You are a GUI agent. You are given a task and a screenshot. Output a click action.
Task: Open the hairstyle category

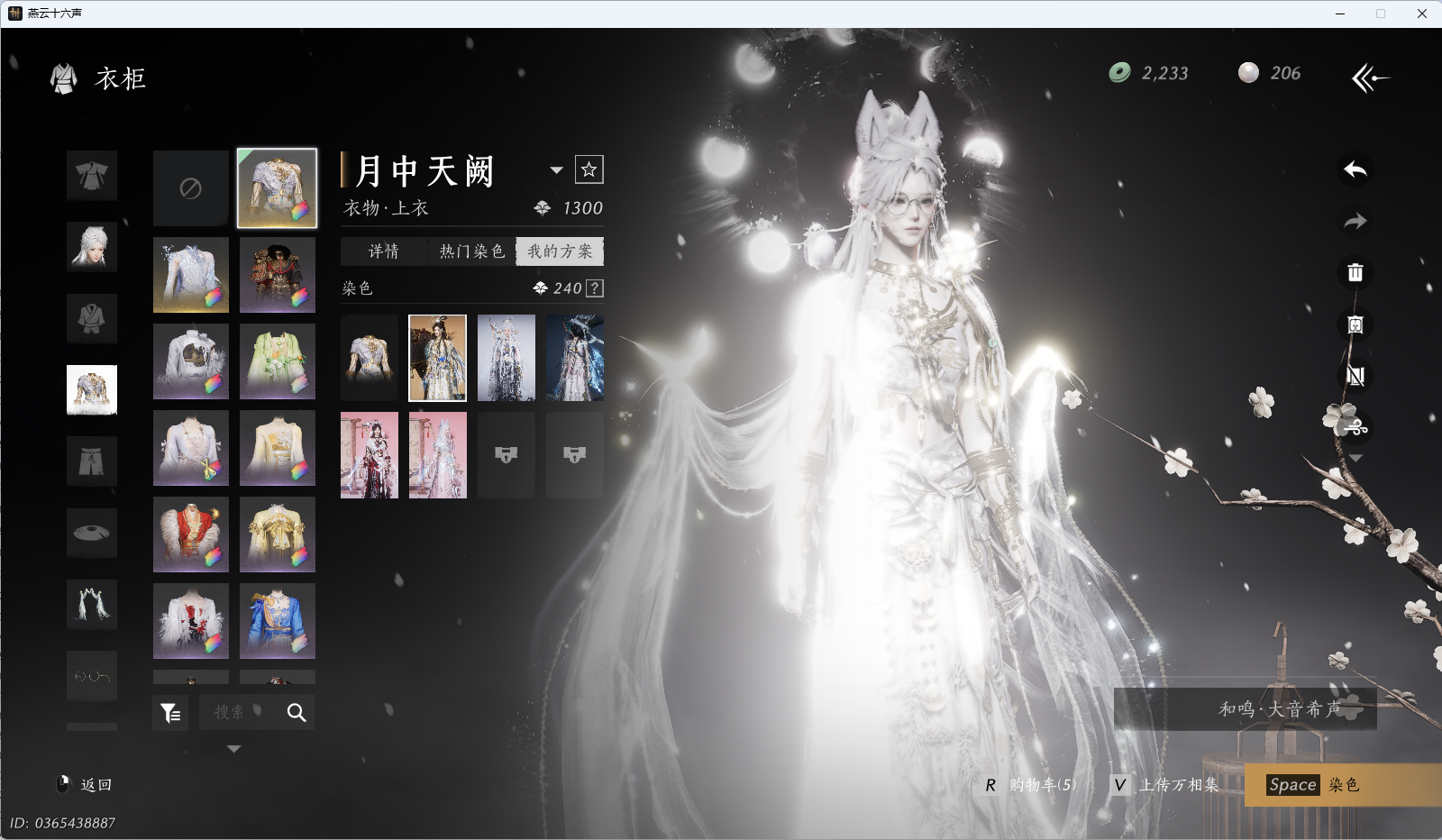point(92,247)
